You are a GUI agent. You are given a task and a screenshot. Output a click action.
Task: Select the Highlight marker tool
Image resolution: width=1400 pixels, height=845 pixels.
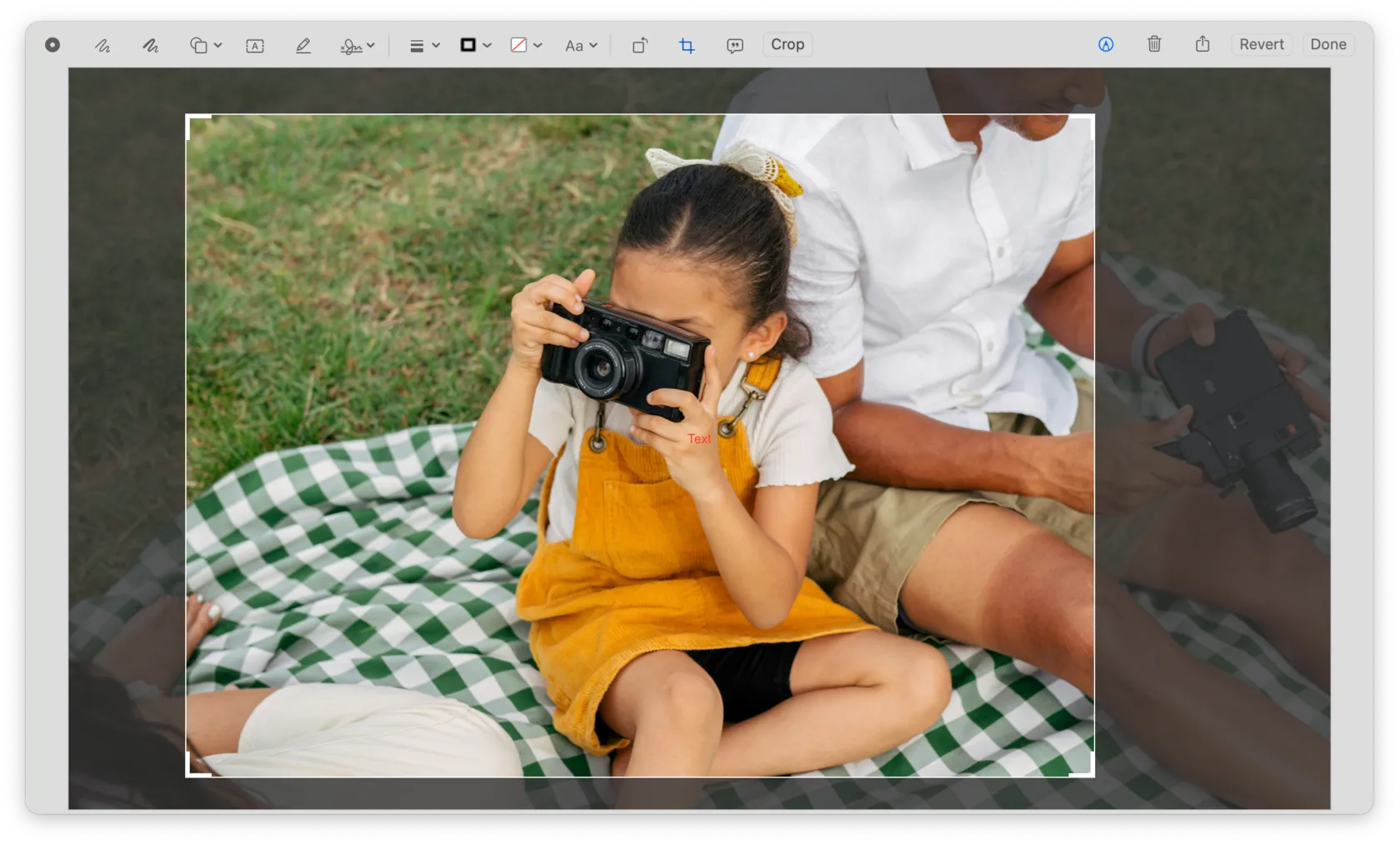[x=303, y=46]
